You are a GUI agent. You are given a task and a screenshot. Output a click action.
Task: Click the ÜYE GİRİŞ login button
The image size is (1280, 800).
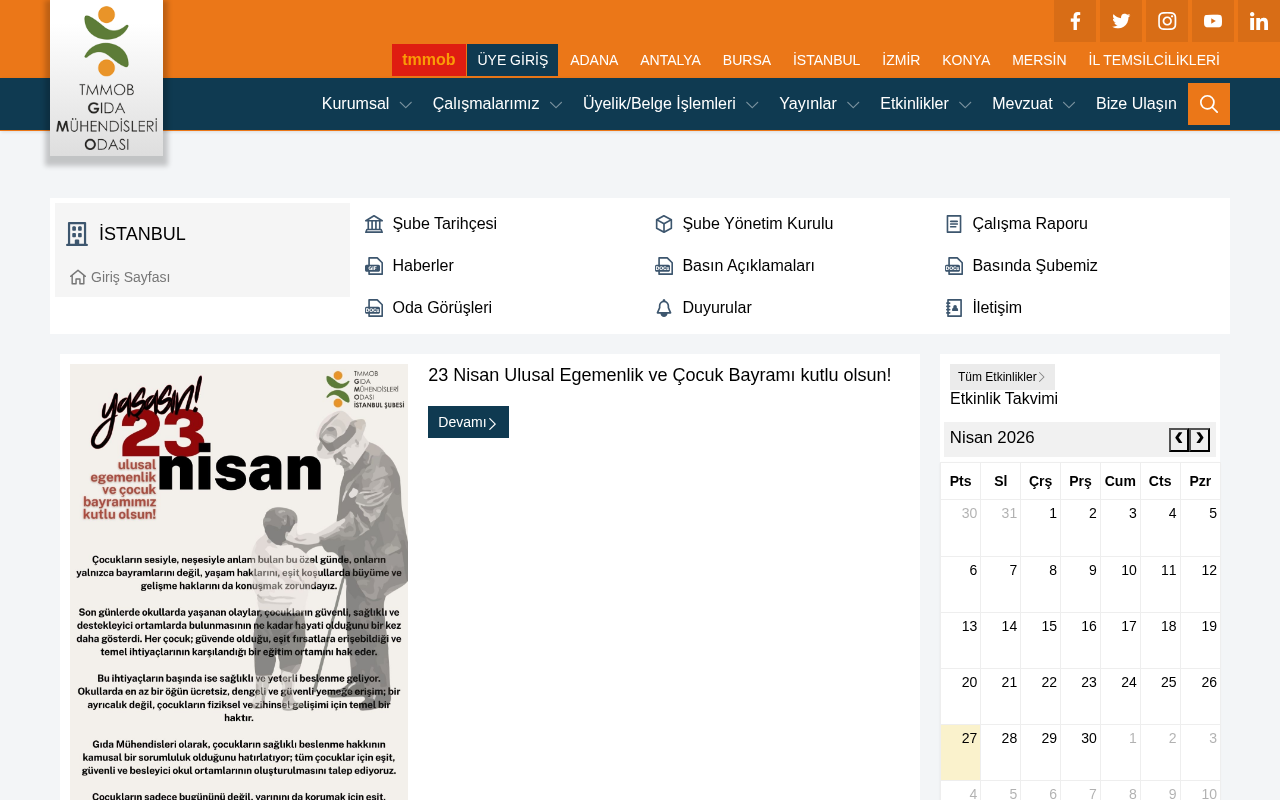click(x=513, y=60)
